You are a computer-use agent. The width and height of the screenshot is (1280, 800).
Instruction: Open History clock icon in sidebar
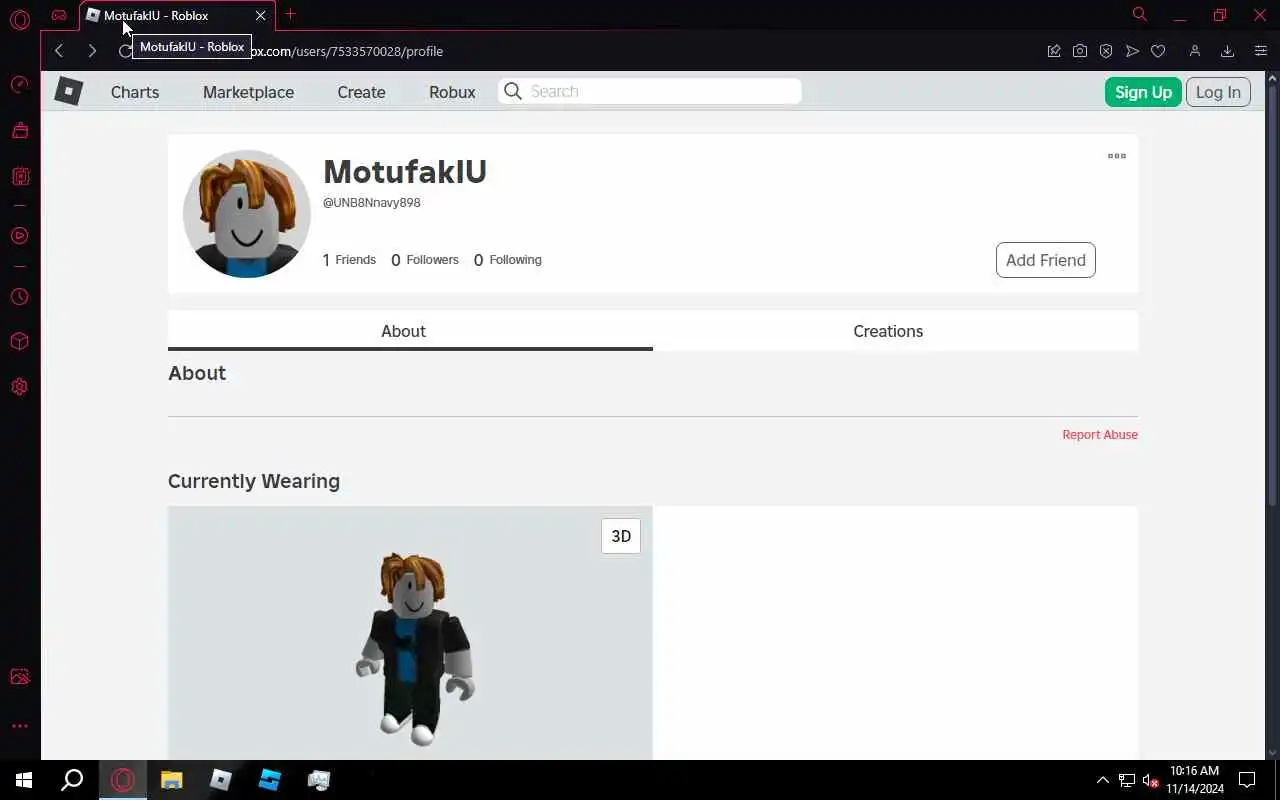[19, 297]
